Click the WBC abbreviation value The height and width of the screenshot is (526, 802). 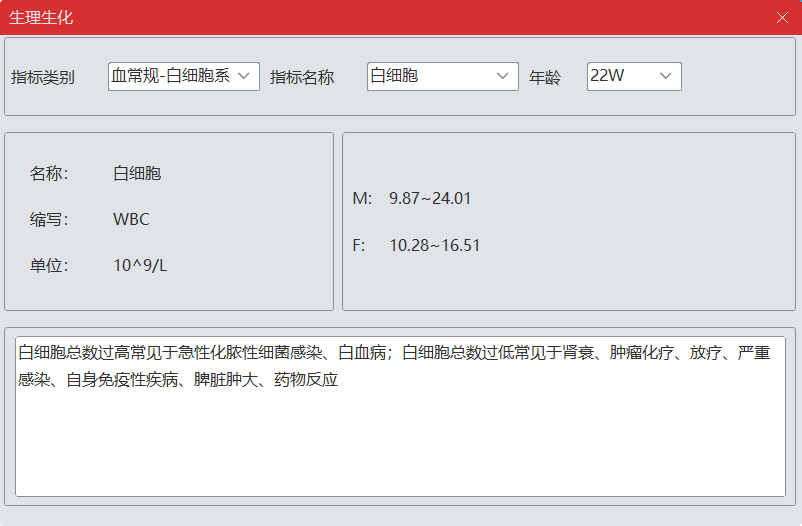click(x=131, y=219)
